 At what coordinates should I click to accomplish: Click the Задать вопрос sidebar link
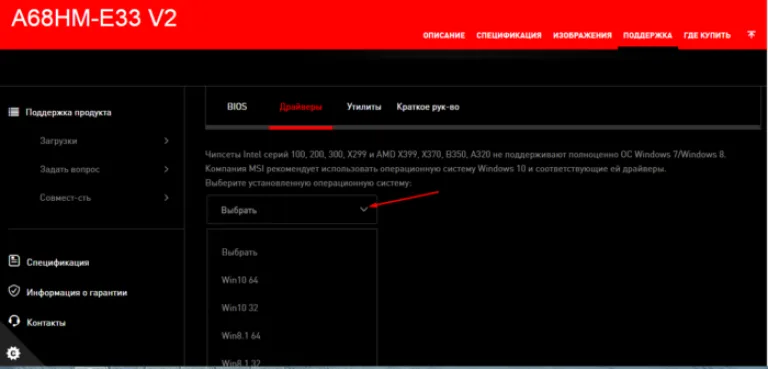click(x=70, y=169)
